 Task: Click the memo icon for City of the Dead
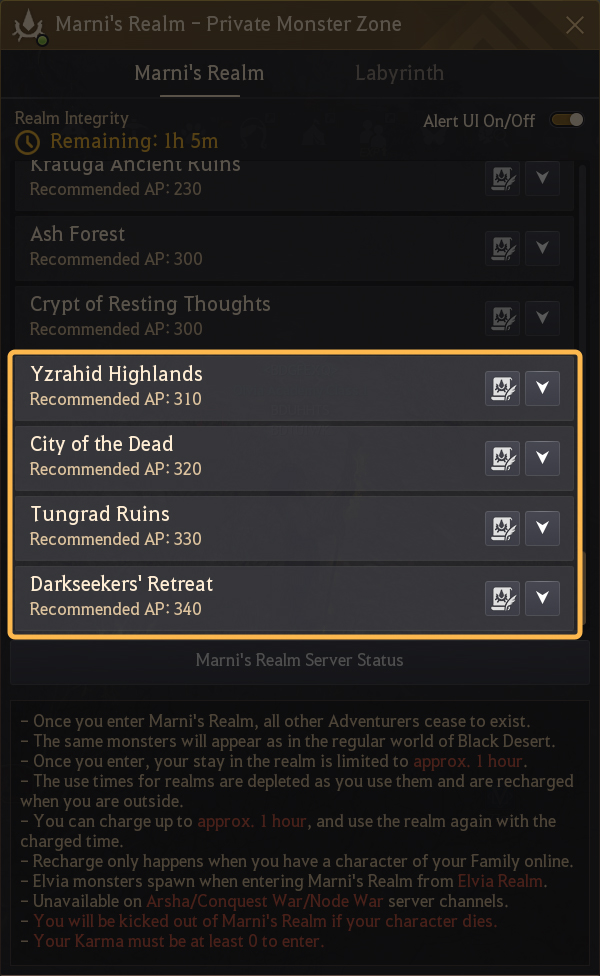503,458
